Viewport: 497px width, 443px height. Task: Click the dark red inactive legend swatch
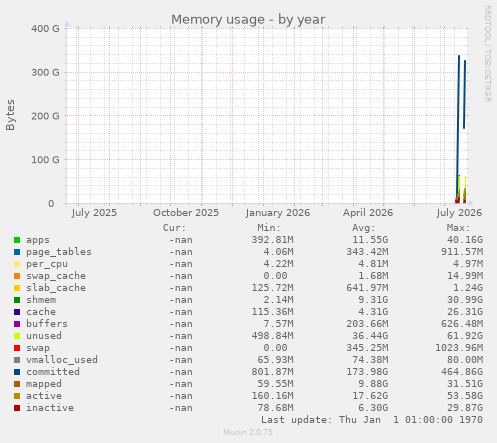pos(17,408)
